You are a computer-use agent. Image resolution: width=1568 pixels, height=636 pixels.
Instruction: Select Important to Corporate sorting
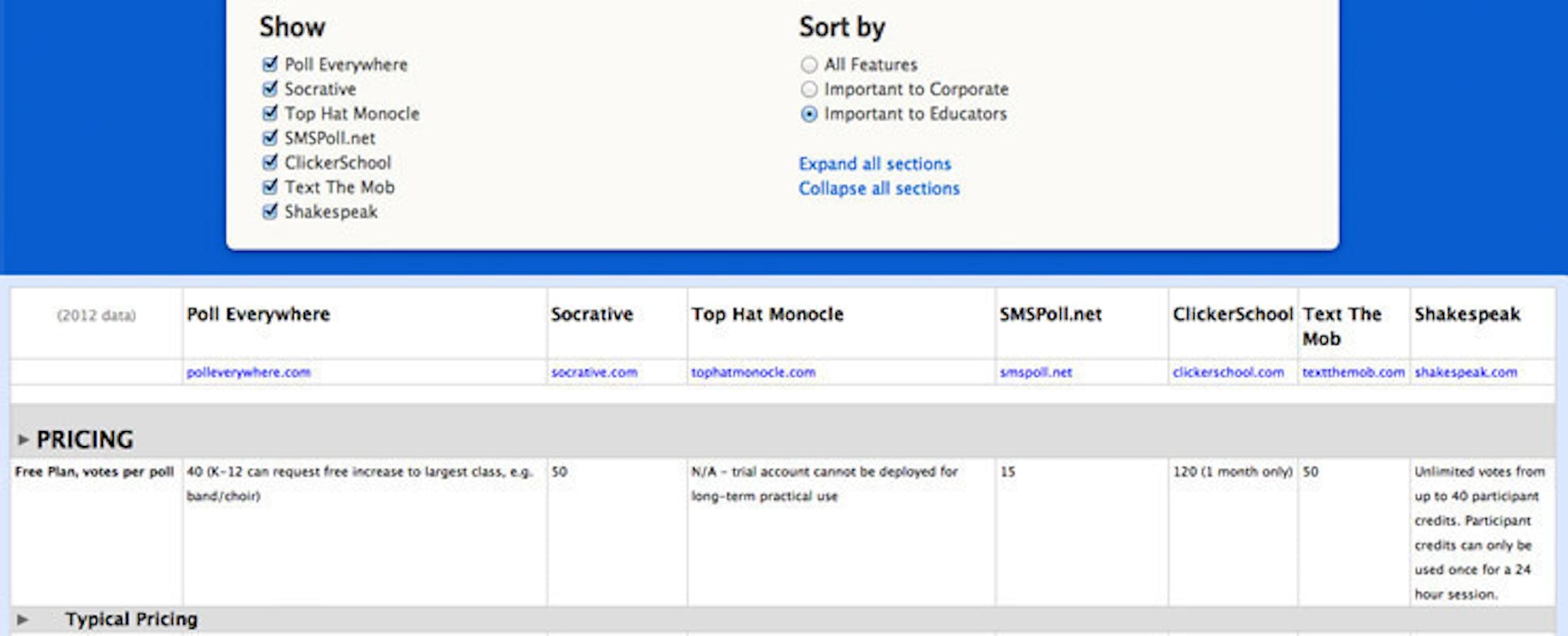(809, 90)
